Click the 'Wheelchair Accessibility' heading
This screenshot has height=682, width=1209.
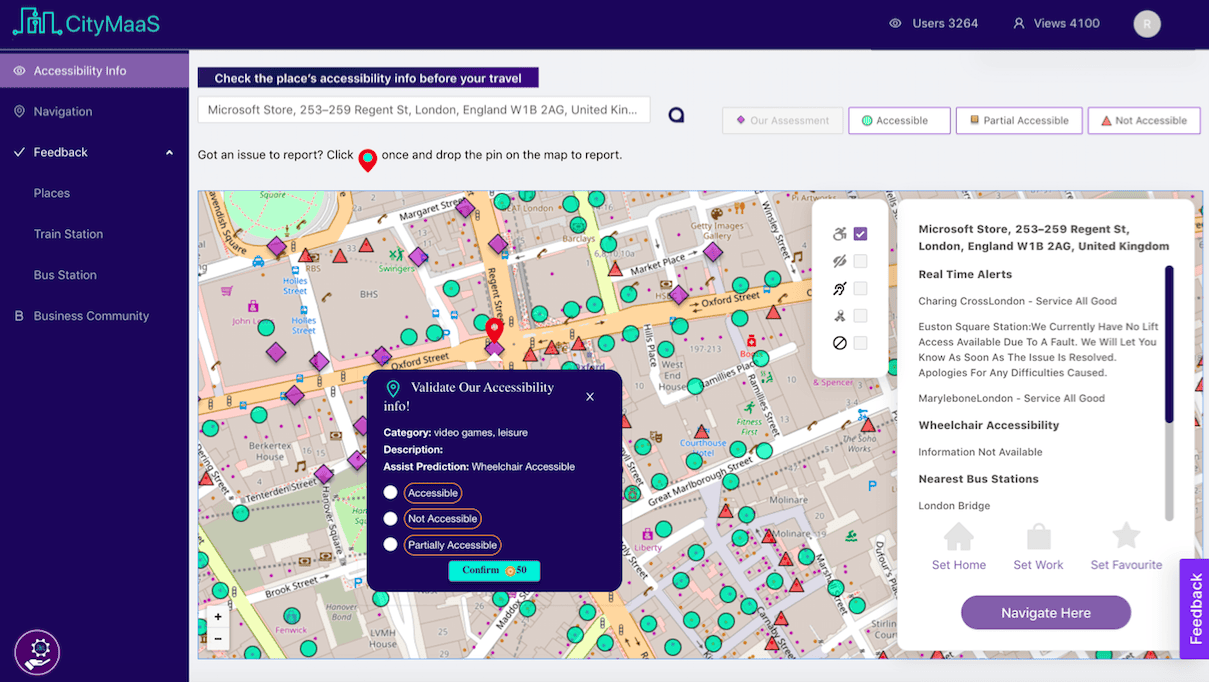click(988, 425)
